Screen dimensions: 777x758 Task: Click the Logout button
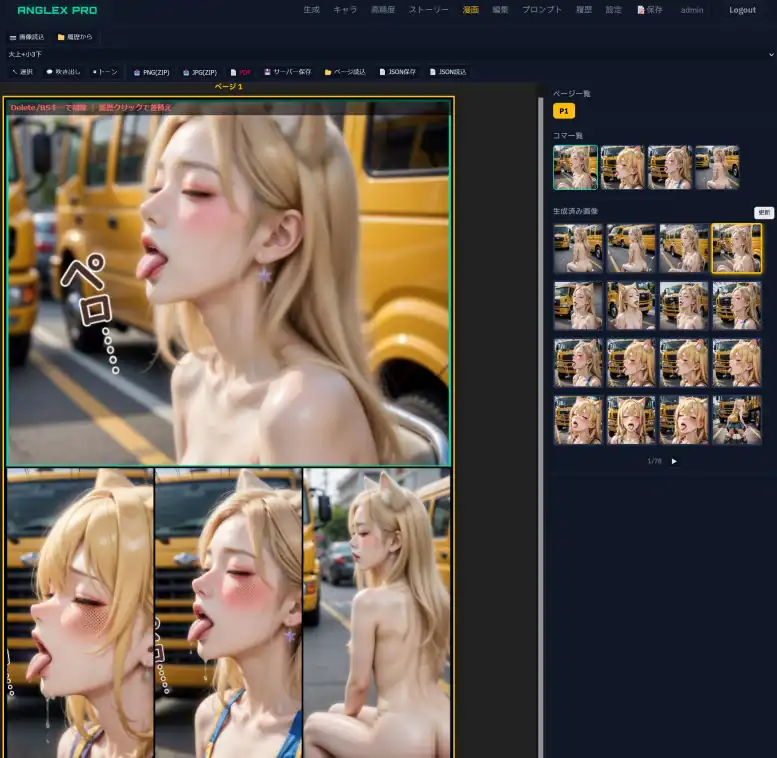pyautogui.click(x=742, y=10)
